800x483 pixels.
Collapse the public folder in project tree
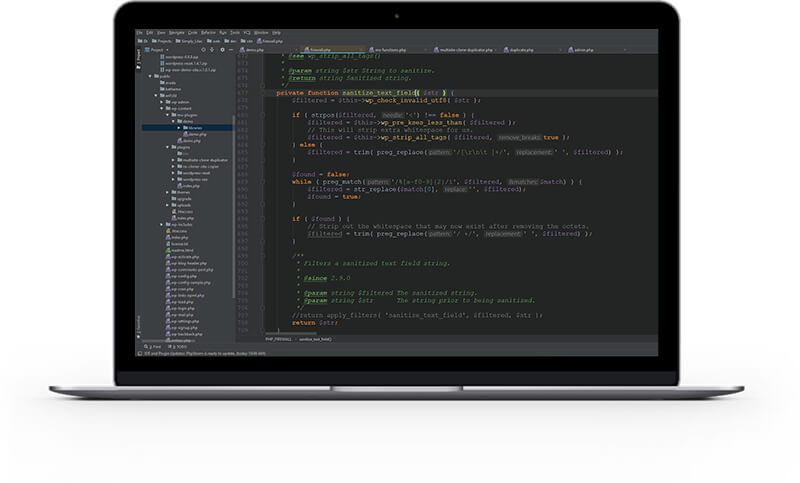click(152, 75)
